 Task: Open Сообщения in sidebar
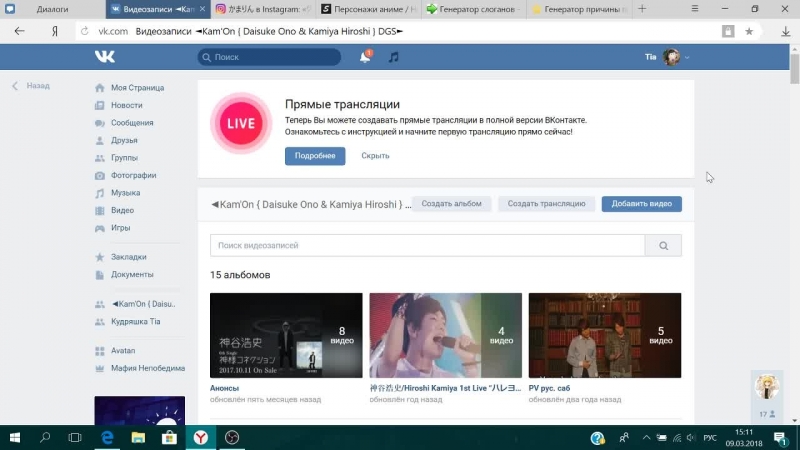tap(132, 122)
